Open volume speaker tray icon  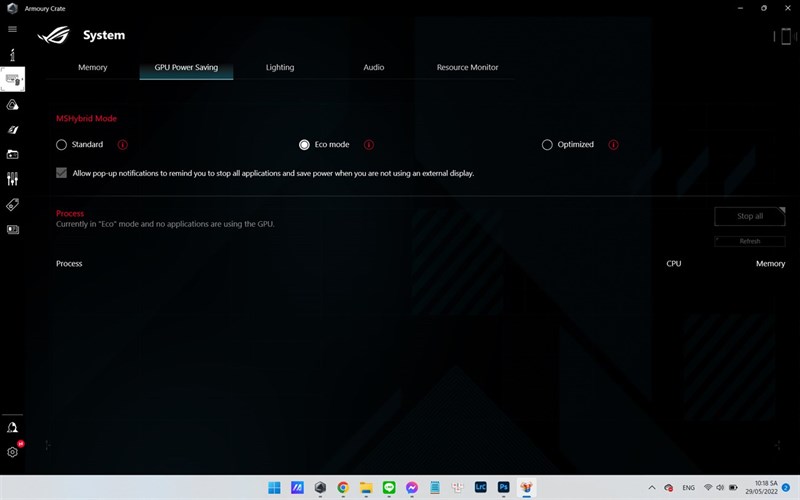720,488
